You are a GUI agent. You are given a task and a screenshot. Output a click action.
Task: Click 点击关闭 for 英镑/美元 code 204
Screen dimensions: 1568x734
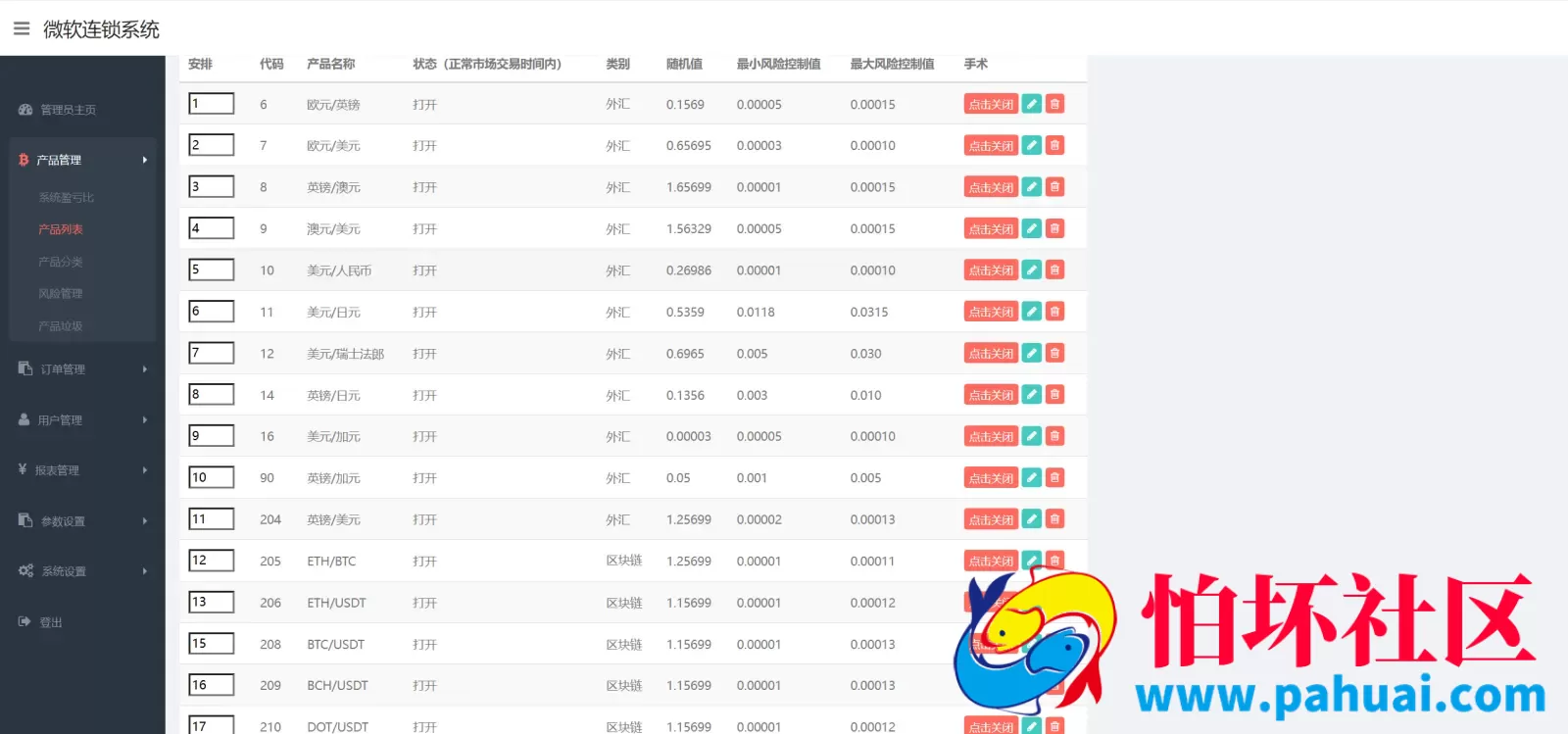991,519
